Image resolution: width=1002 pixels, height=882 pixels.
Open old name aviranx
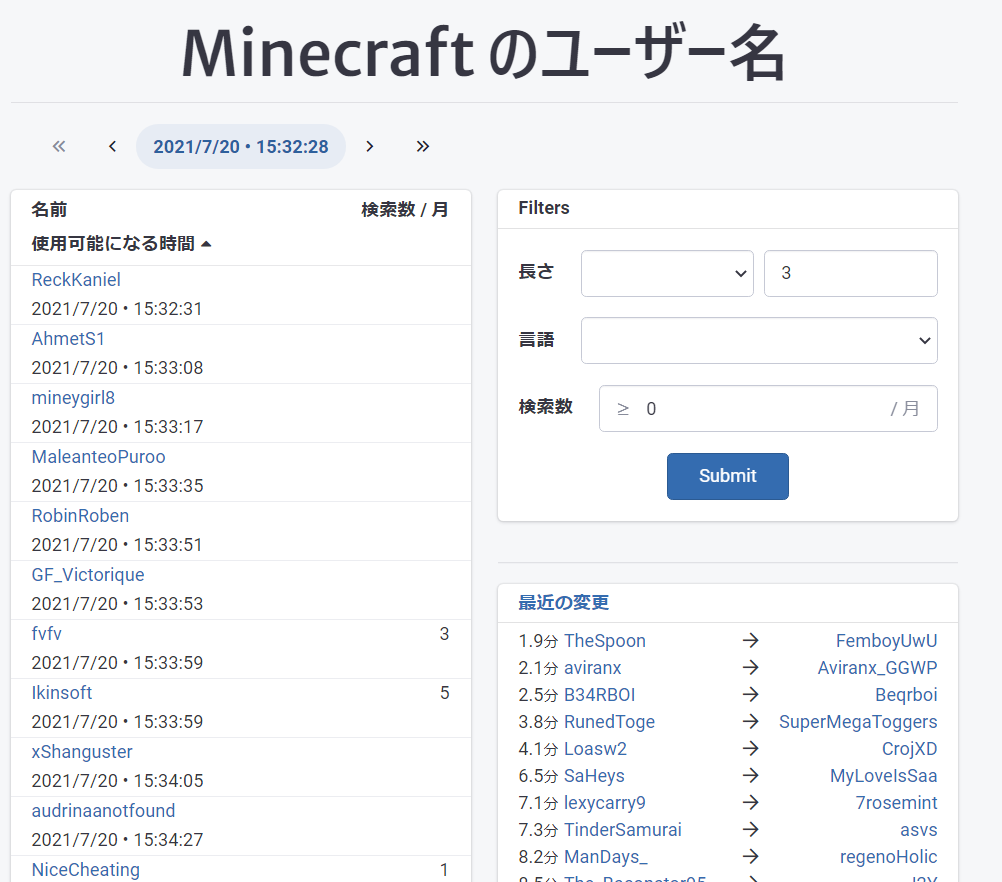592,668
